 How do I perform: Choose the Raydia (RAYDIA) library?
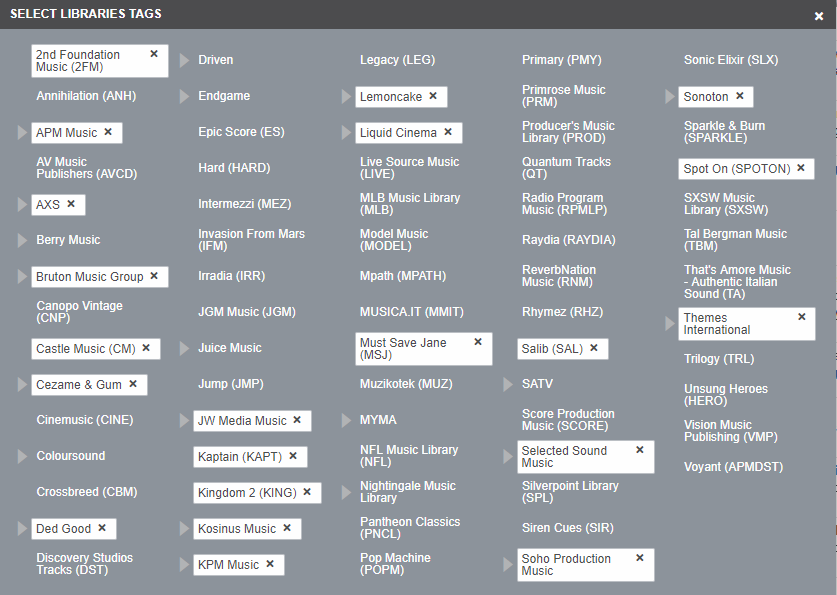point(568,240)
